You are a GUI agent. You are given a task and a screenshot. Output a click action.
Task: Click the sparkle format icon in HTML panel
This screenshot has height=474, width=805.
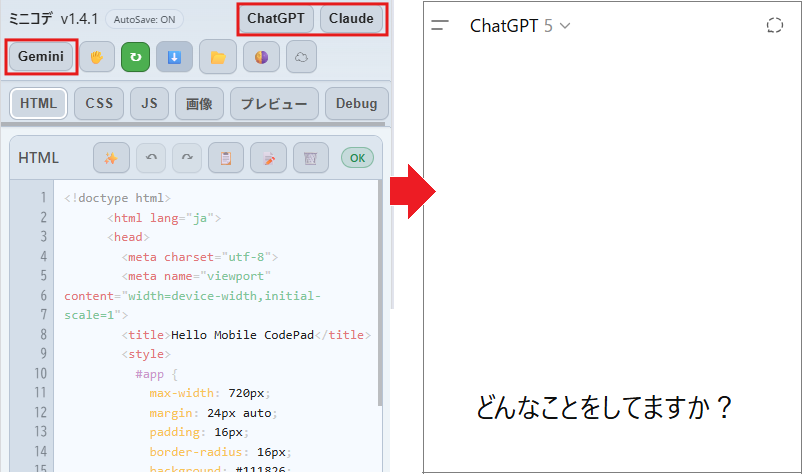(x=112, y=158)
